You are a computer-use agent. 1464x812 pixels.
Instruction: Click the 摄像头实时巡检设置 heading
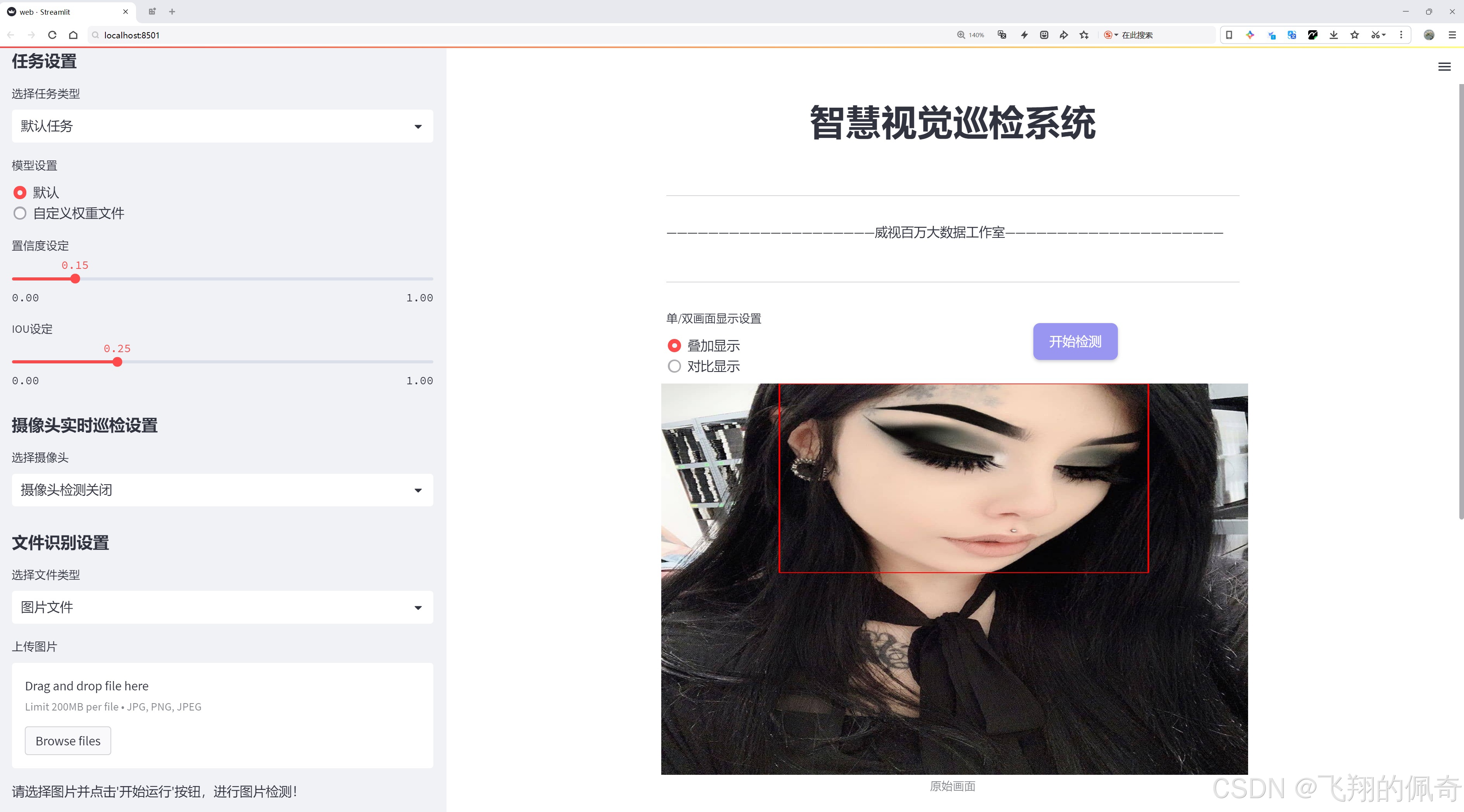point(84,425)
